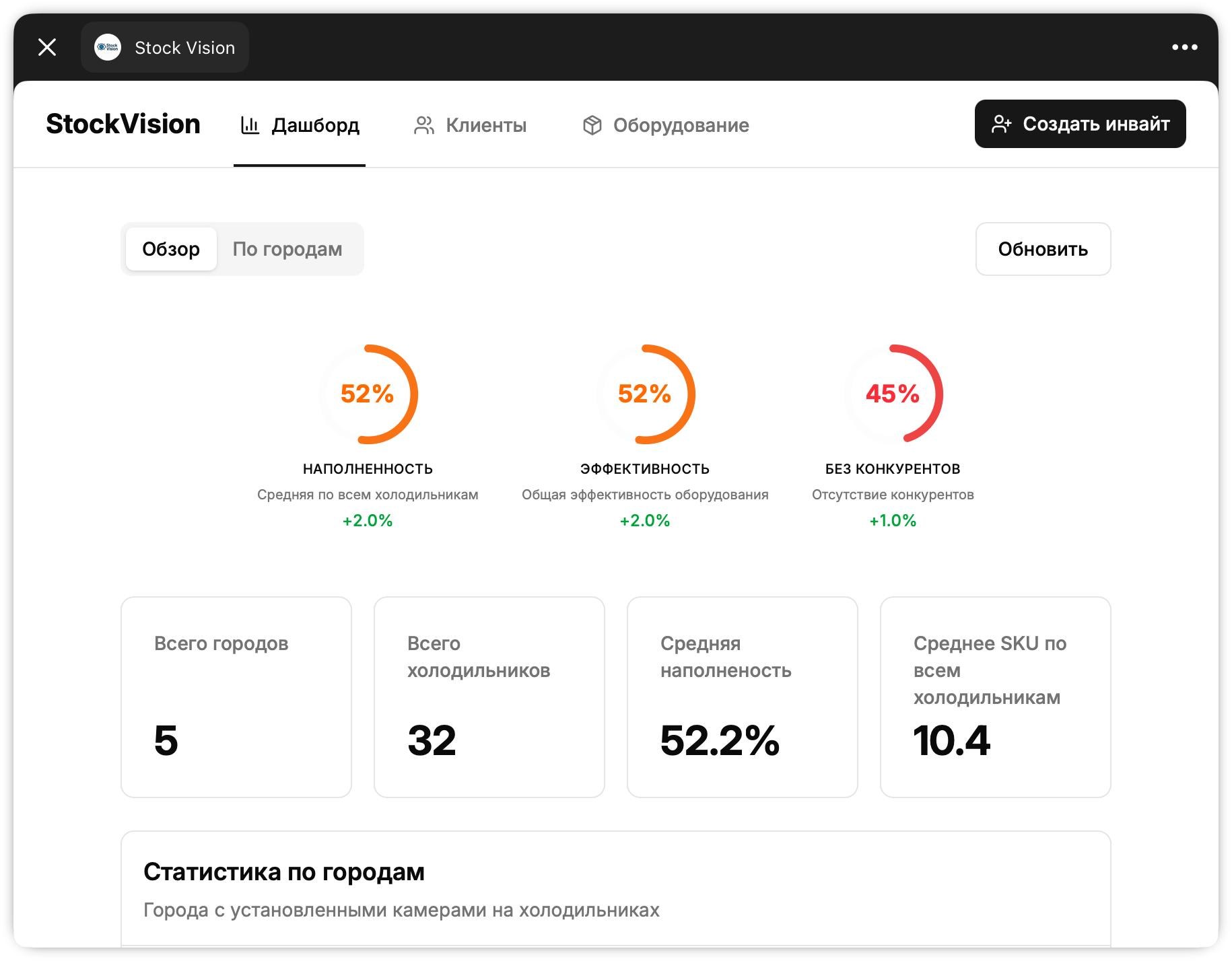Click the +2.0% value under ЭФФЕКТИВНОСТЬ

645,520
